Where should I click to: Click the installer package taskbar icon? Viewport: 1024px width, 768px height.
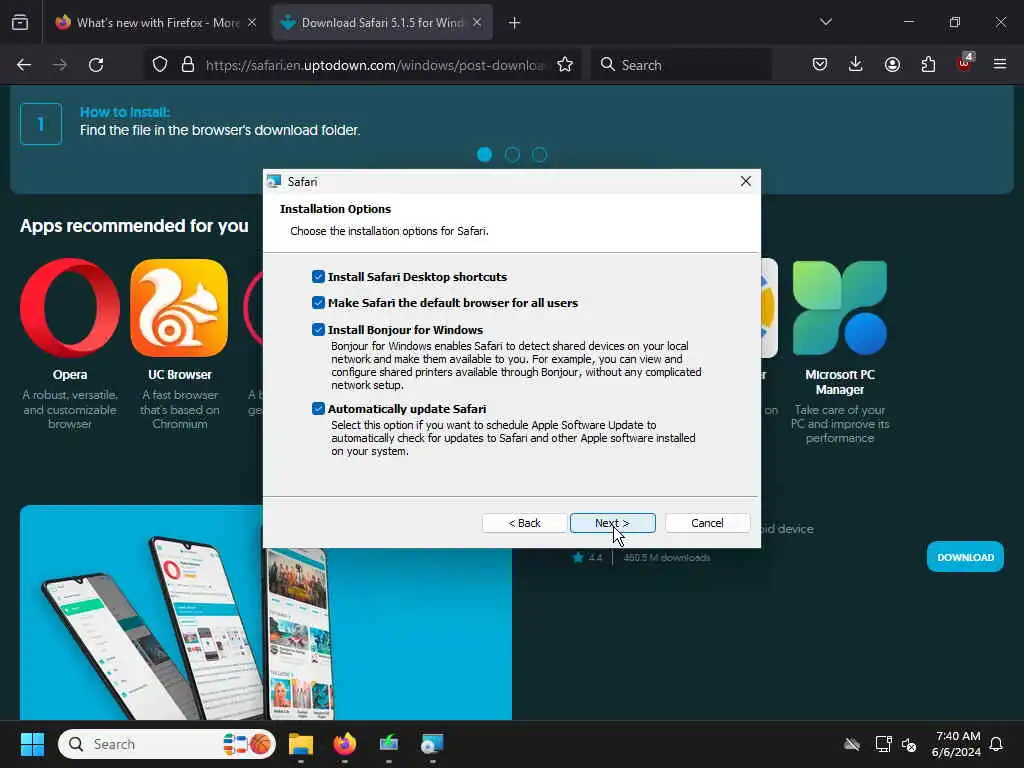(389, 744)
